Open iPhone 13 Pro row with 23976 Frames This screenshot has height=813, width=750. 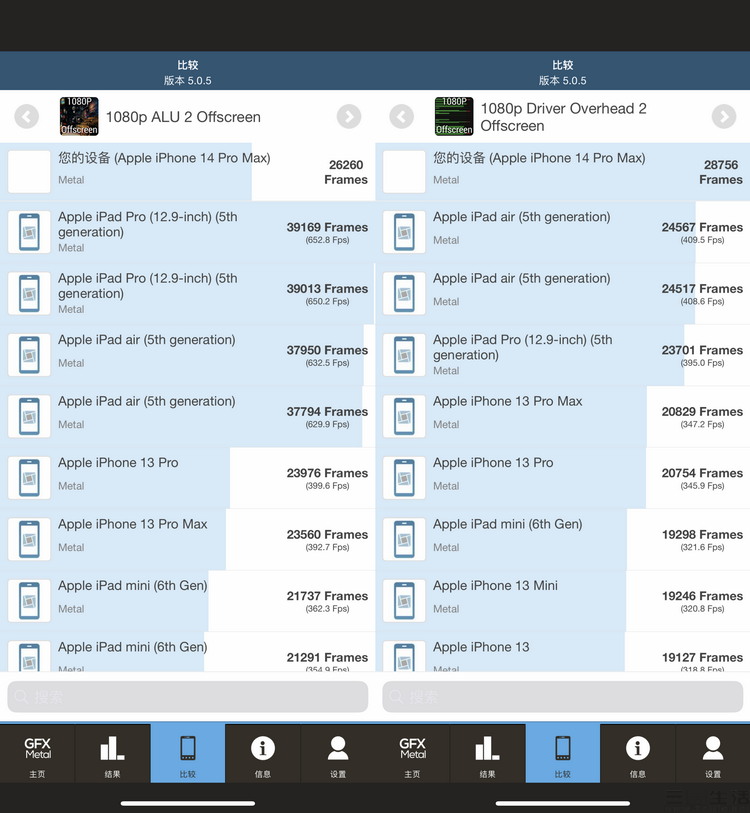[x=188, y=478]
